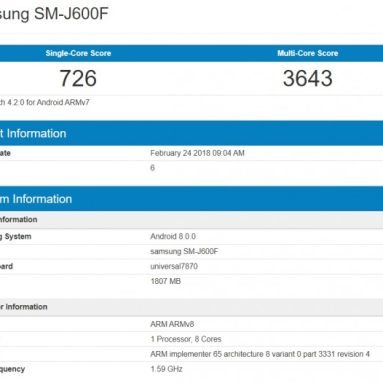Click the gray subheader above the System row
383x383 pixels.
[191, 220]
